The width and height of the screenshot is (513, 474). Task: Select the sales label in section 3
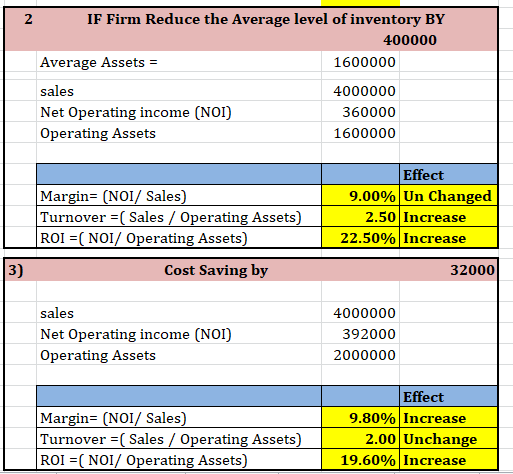(57, 313)
